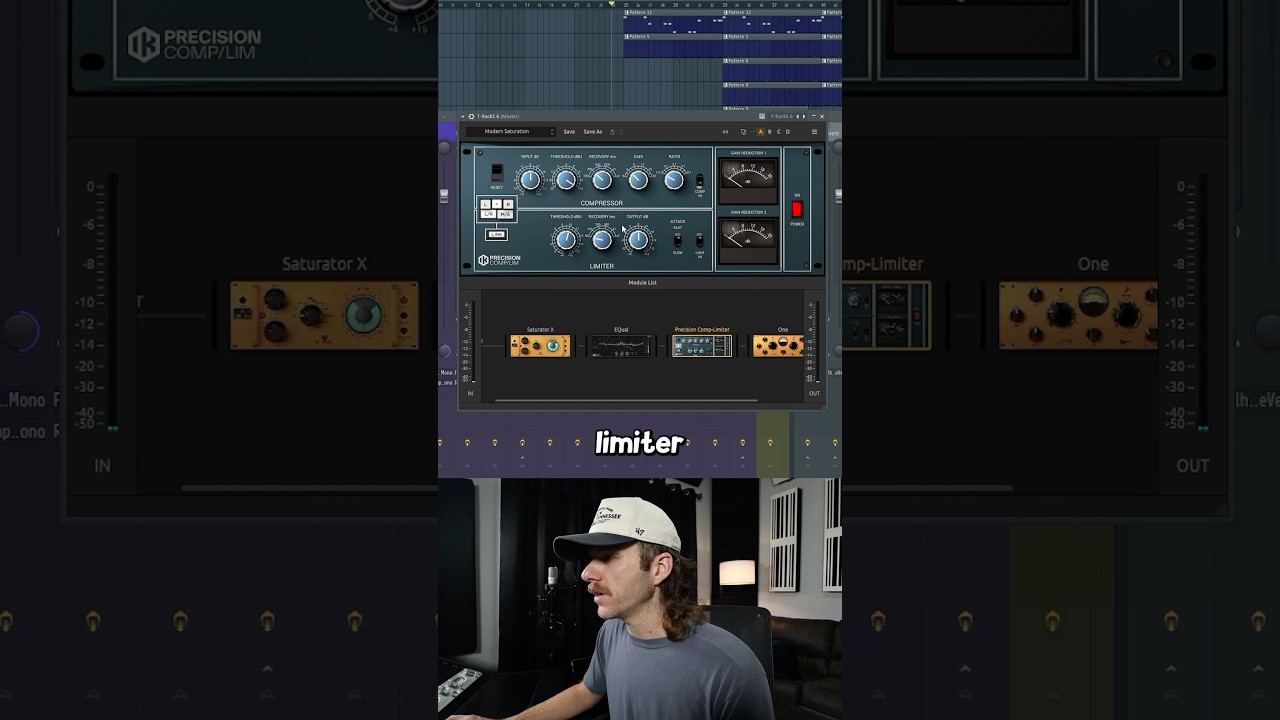Image resolution: width=1280 pixels, height=720 pixels.
Task: Toggle the red Power switch
Action: point(797,209)
